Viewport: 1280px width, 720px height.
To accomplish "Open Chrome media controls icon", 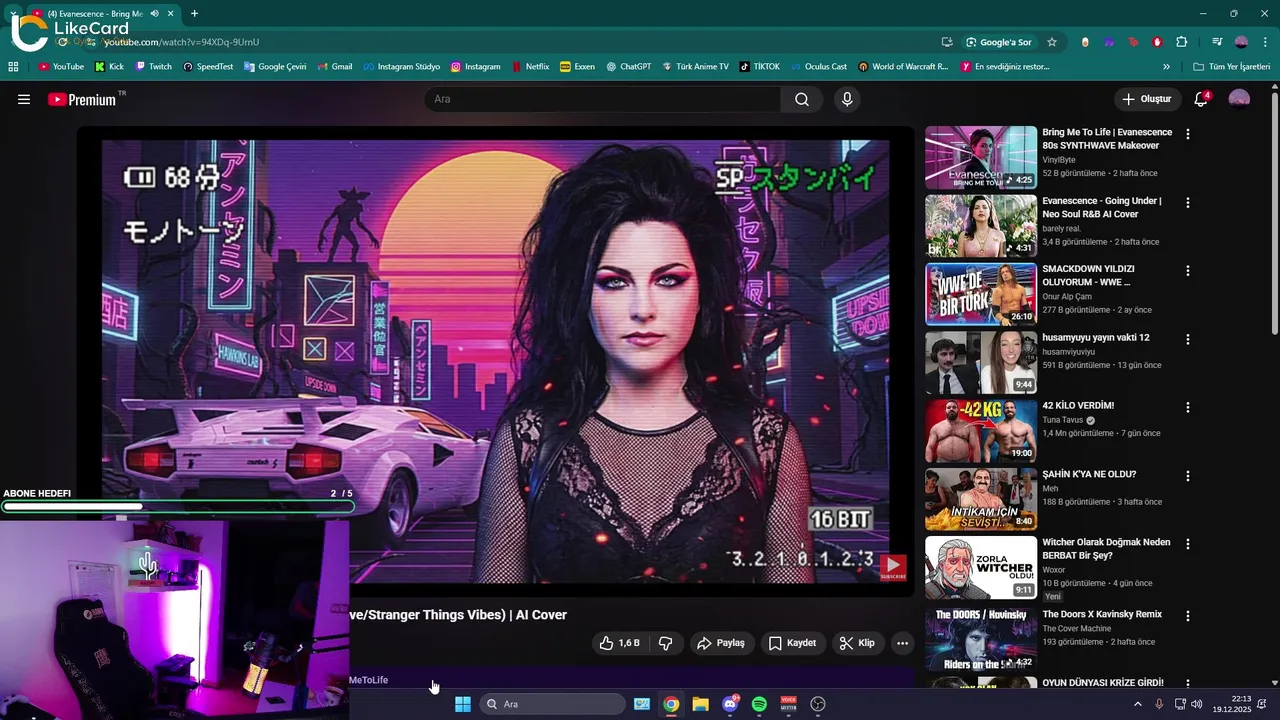I will 1217,42.
